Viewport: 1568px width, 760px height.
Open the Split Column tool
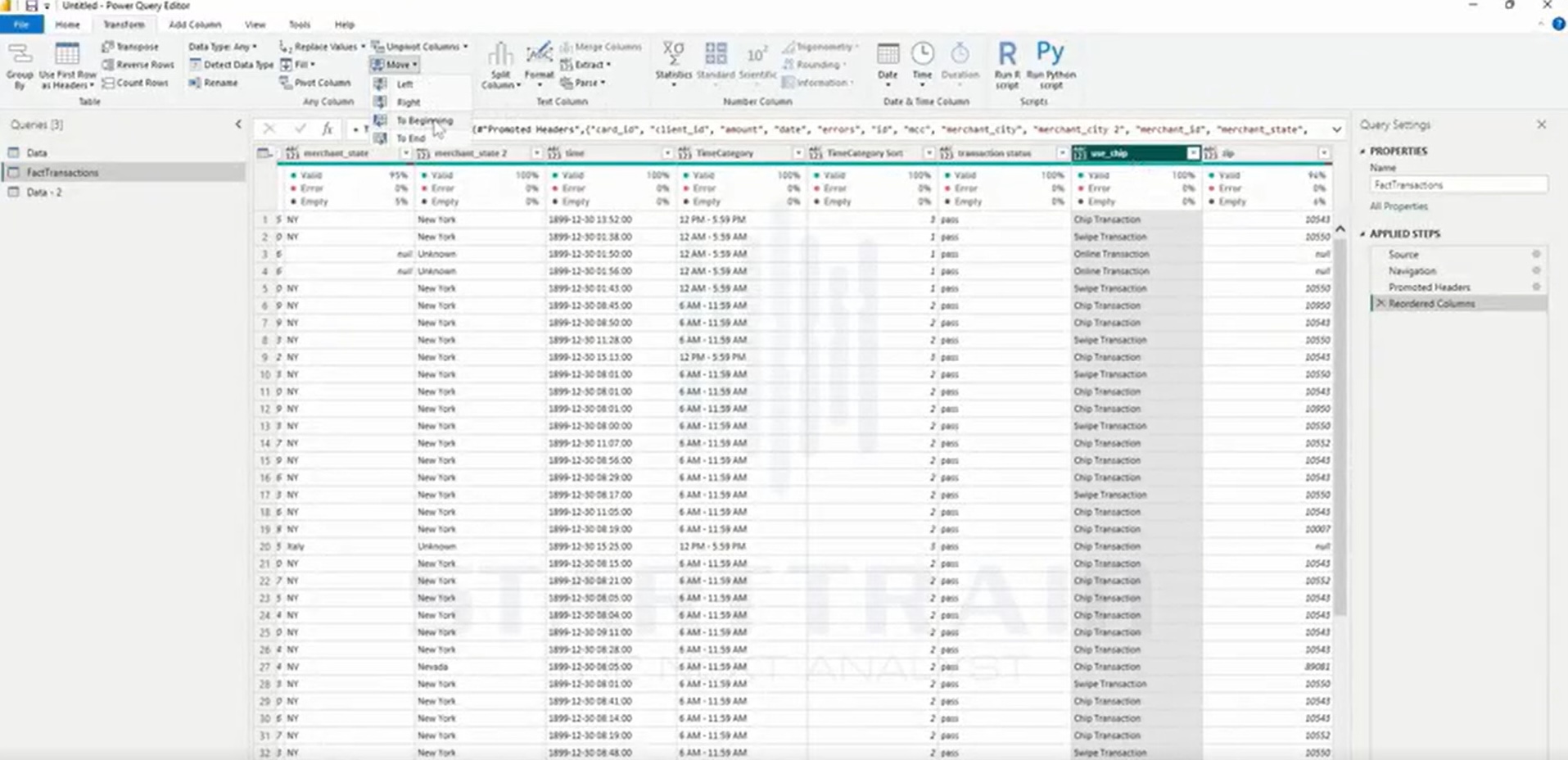pos(500,66)
